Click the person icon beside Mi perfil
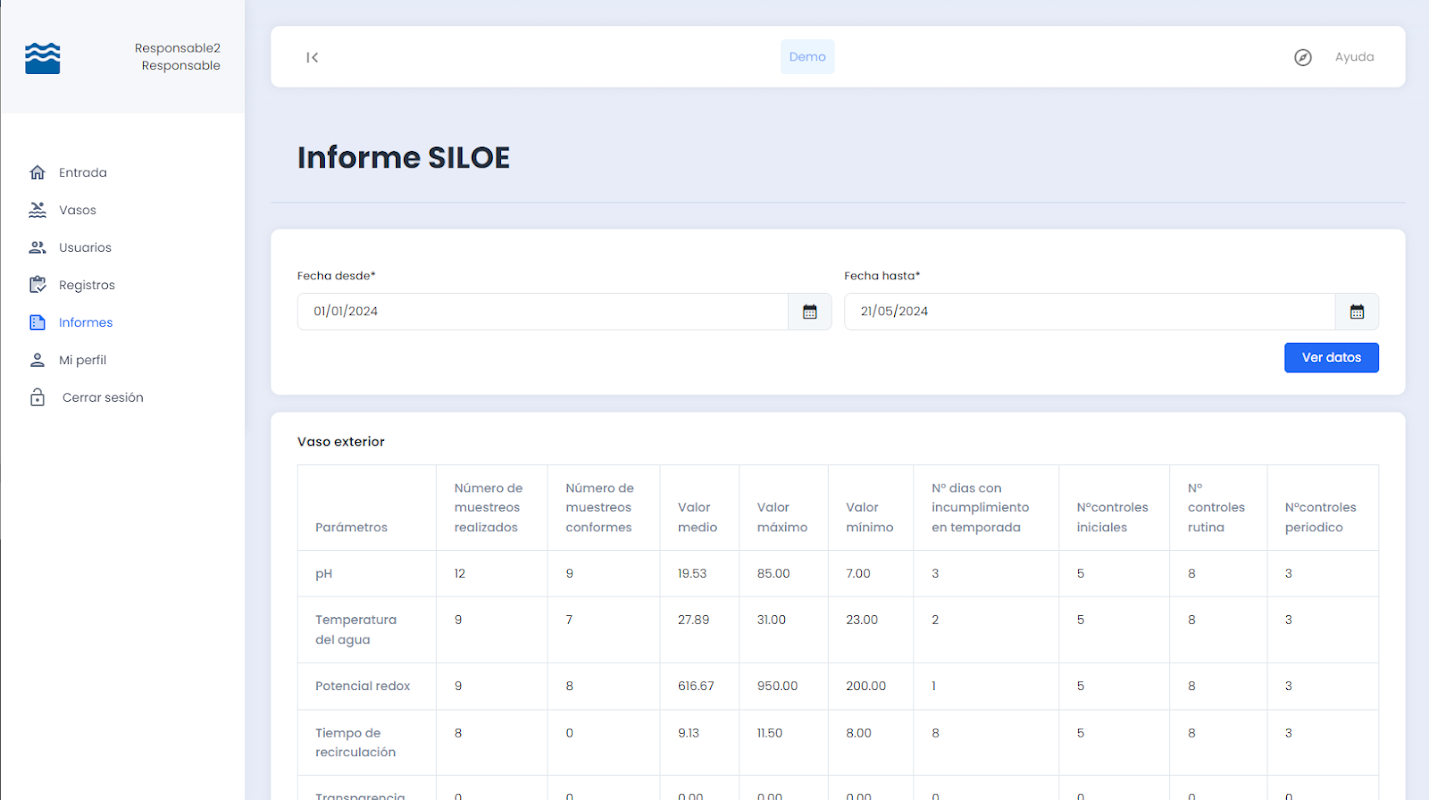Screen dimensions: 1429x800 coord(38,360)
